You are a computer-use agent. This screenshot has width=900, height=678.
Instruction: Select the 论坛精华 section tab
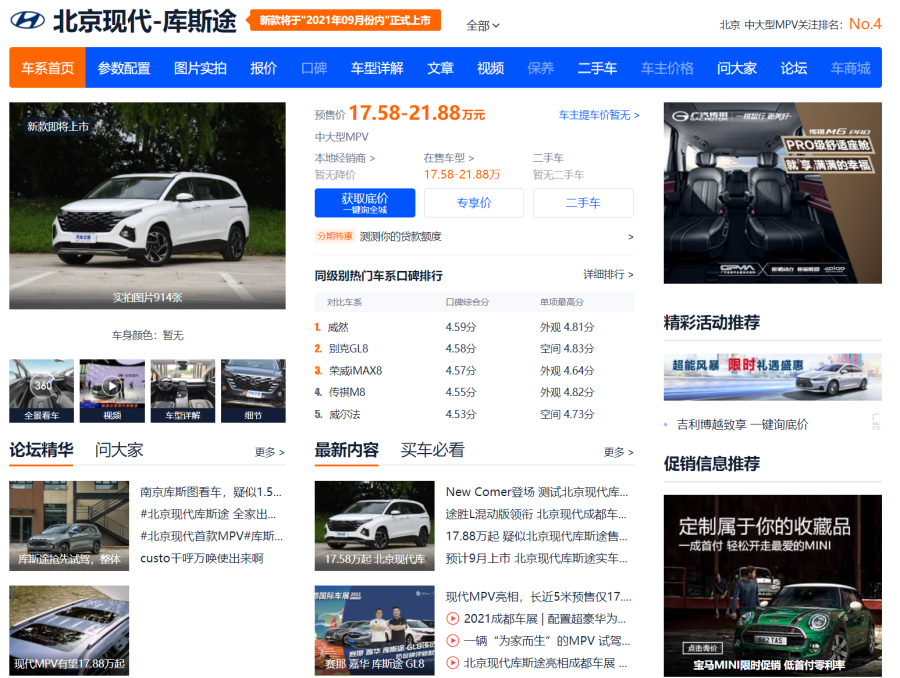click(x=41, y=450)
